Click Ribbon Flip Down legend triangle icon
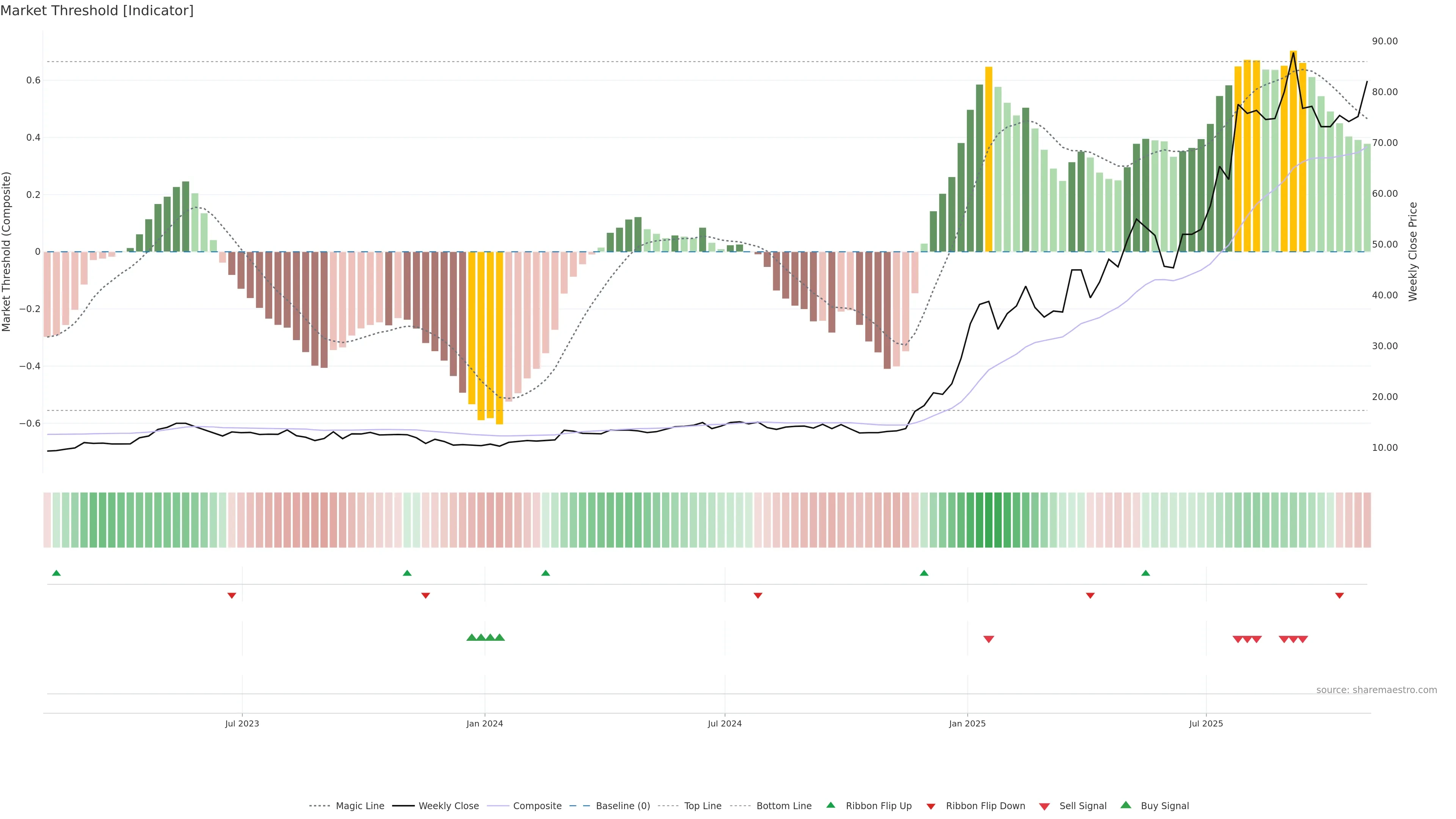 pos(931,806)
